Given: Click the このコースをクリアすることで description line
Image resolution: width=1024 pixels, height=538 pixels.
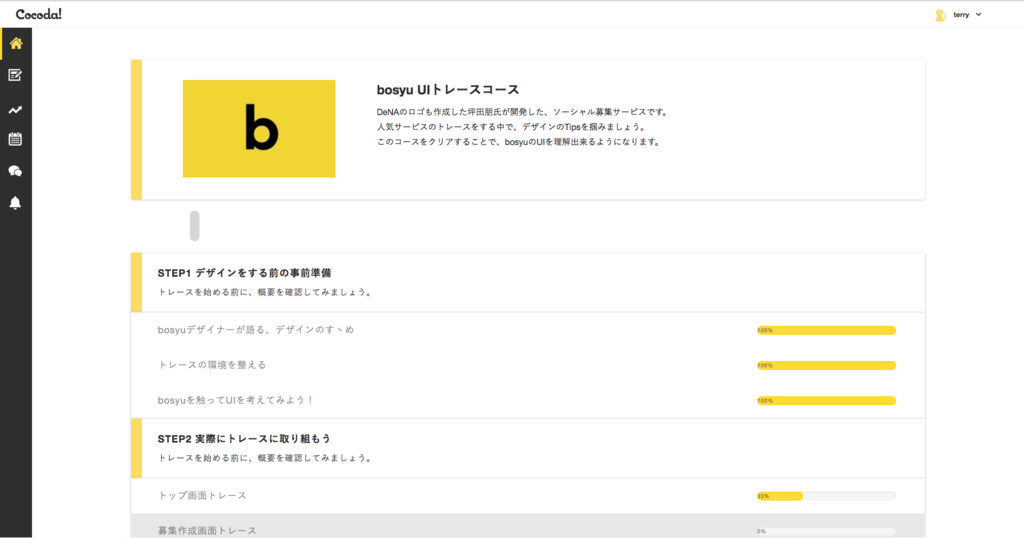Looking at the screenshot, I should click(x=519, y=142).
